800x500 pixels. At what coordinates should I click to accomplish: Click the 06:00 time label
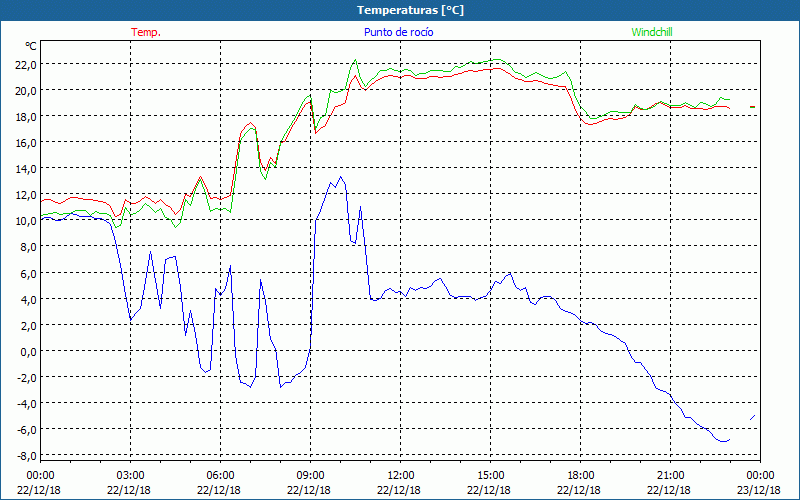220,476
